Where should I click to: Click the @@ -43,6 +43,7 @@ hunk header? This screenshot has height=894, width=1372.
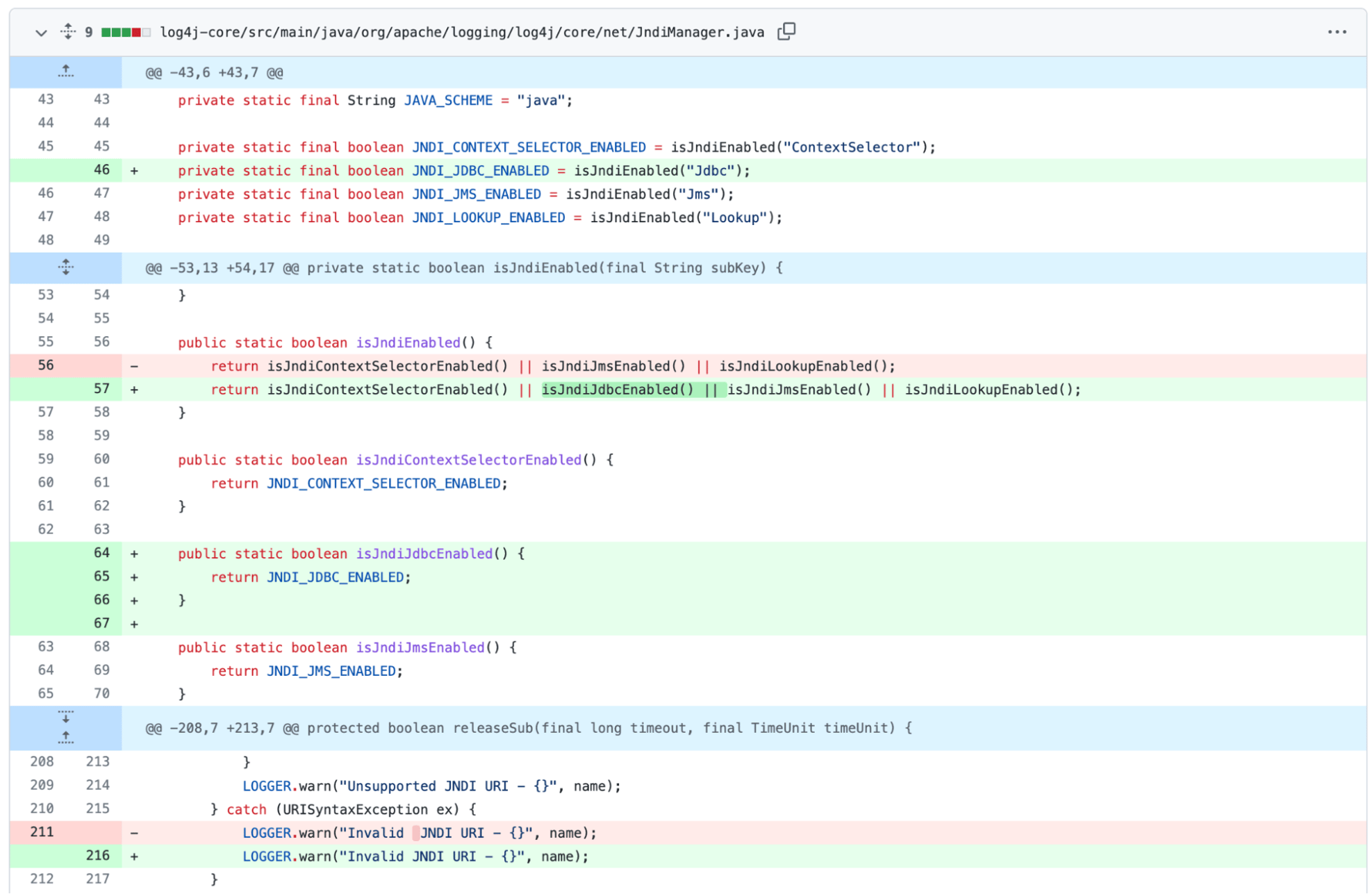pyautogui.click(x=213, y=72)
